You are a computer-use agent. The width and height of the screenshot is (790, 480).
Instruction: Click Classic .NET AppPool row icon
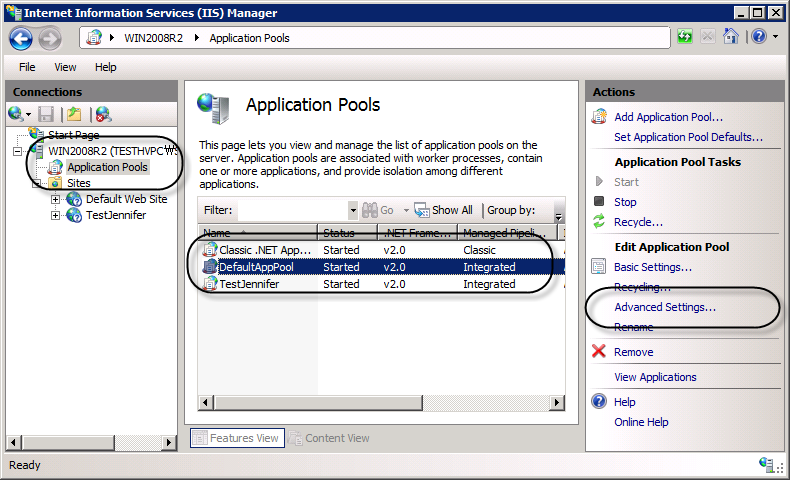pos(210,249)
